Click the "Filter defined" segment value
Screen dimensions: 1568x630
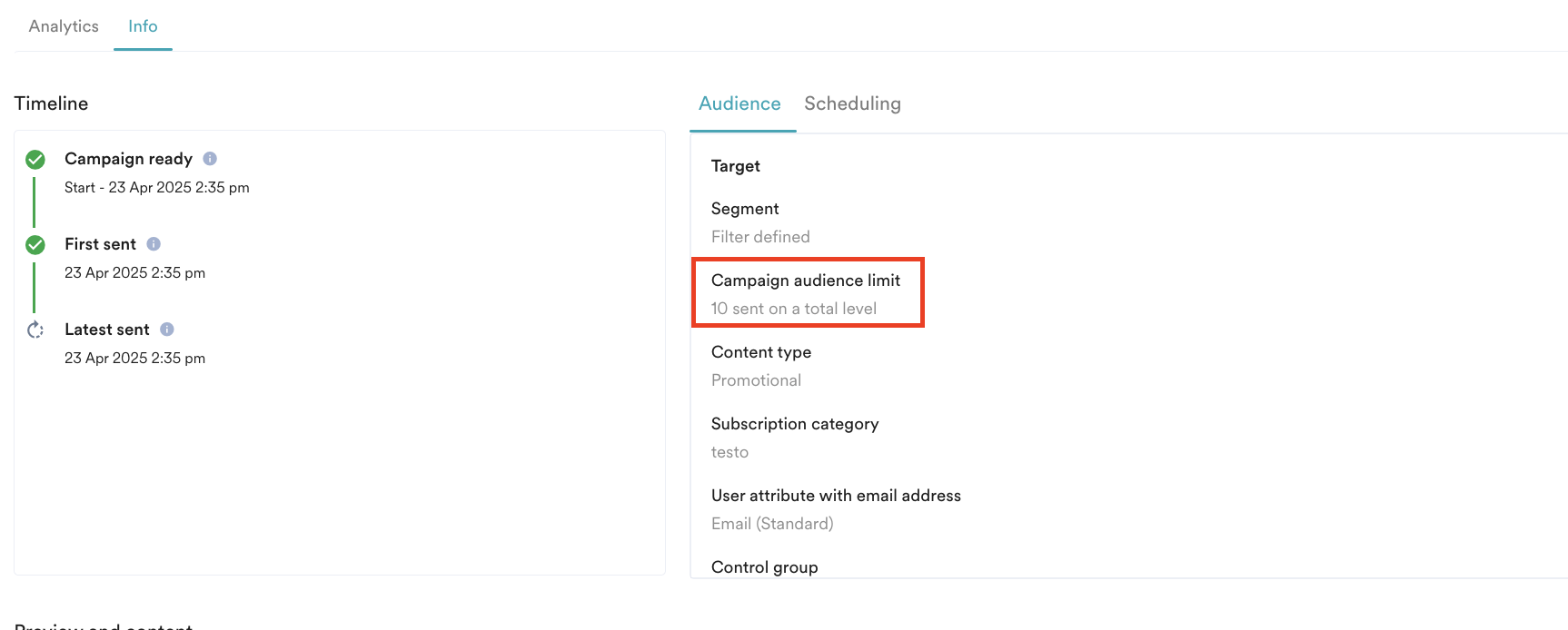760,237
